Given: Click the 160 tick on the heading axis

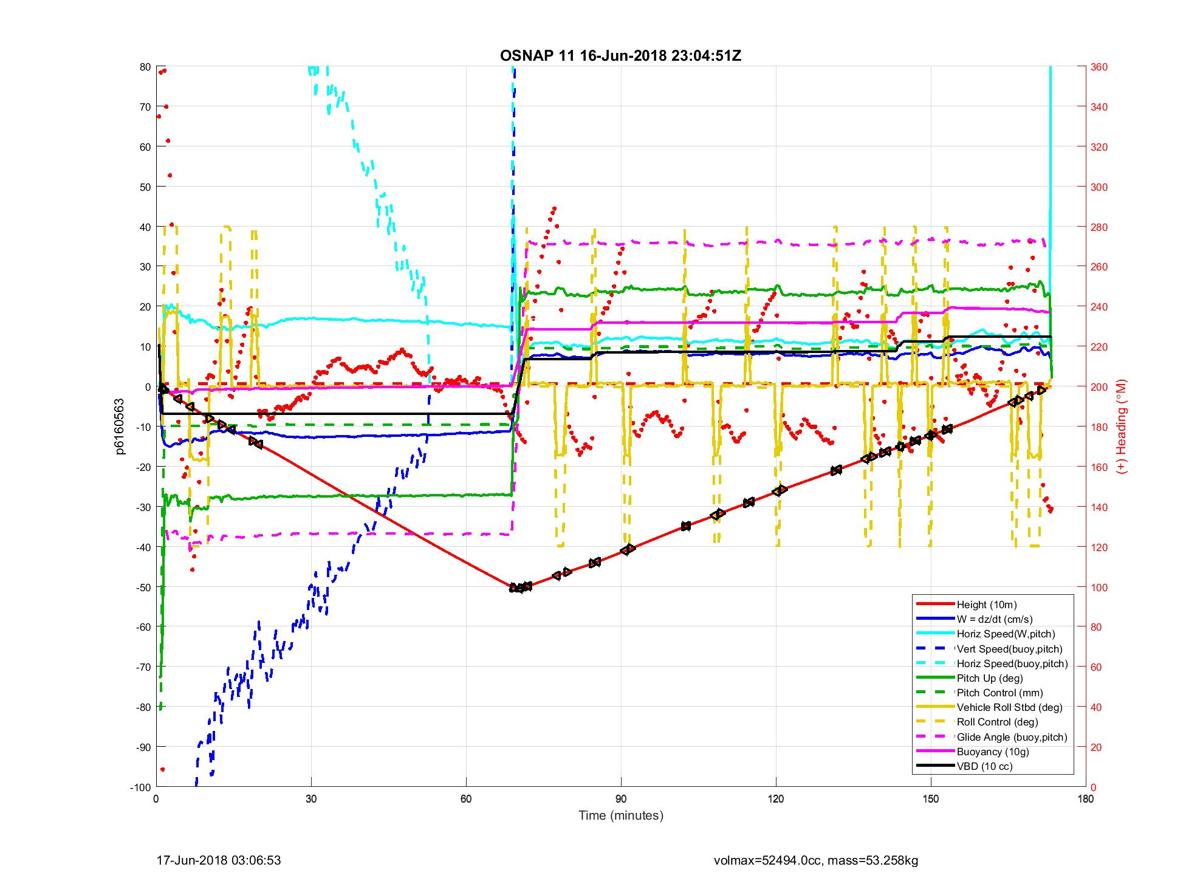Looking at the screenshot, I should (x=1100, y=467).
